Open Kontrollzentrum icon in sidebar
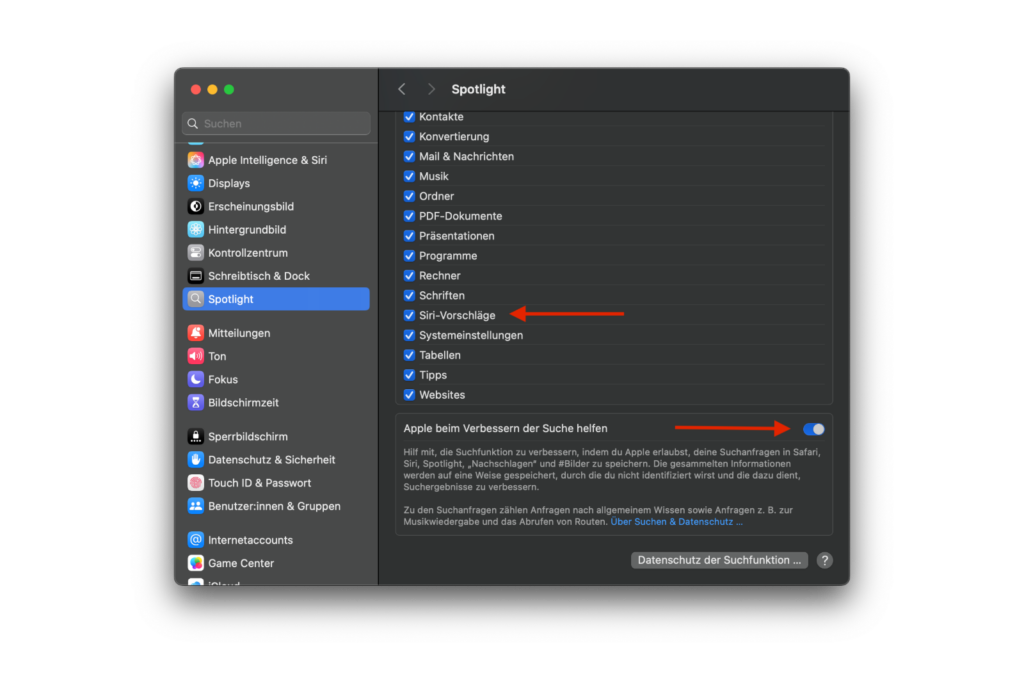This screenshot has height=683, width=1024. [196, 253]
